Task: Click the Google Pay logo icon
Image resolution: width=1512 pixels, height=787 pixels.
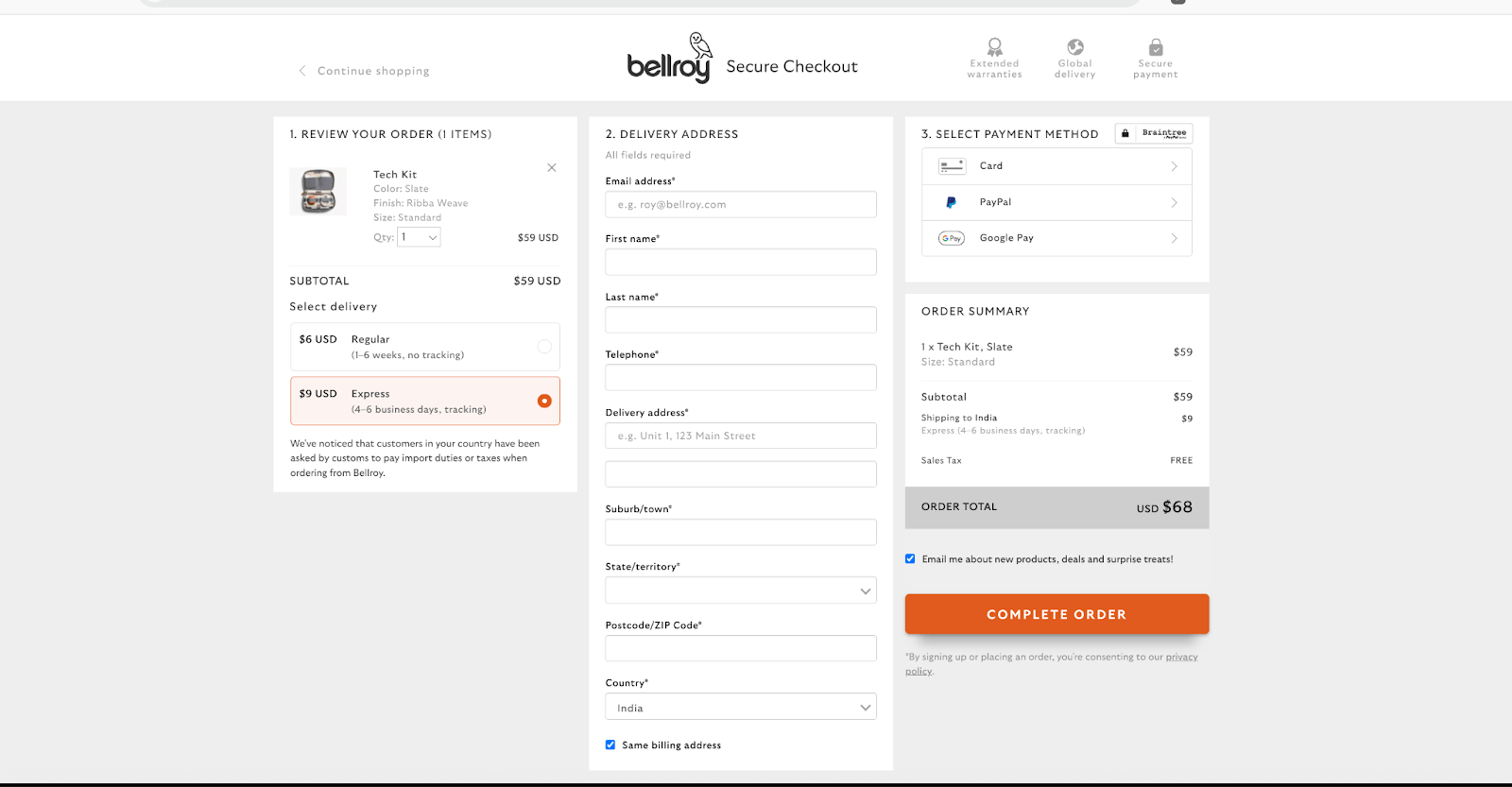Action: (951, 238)
